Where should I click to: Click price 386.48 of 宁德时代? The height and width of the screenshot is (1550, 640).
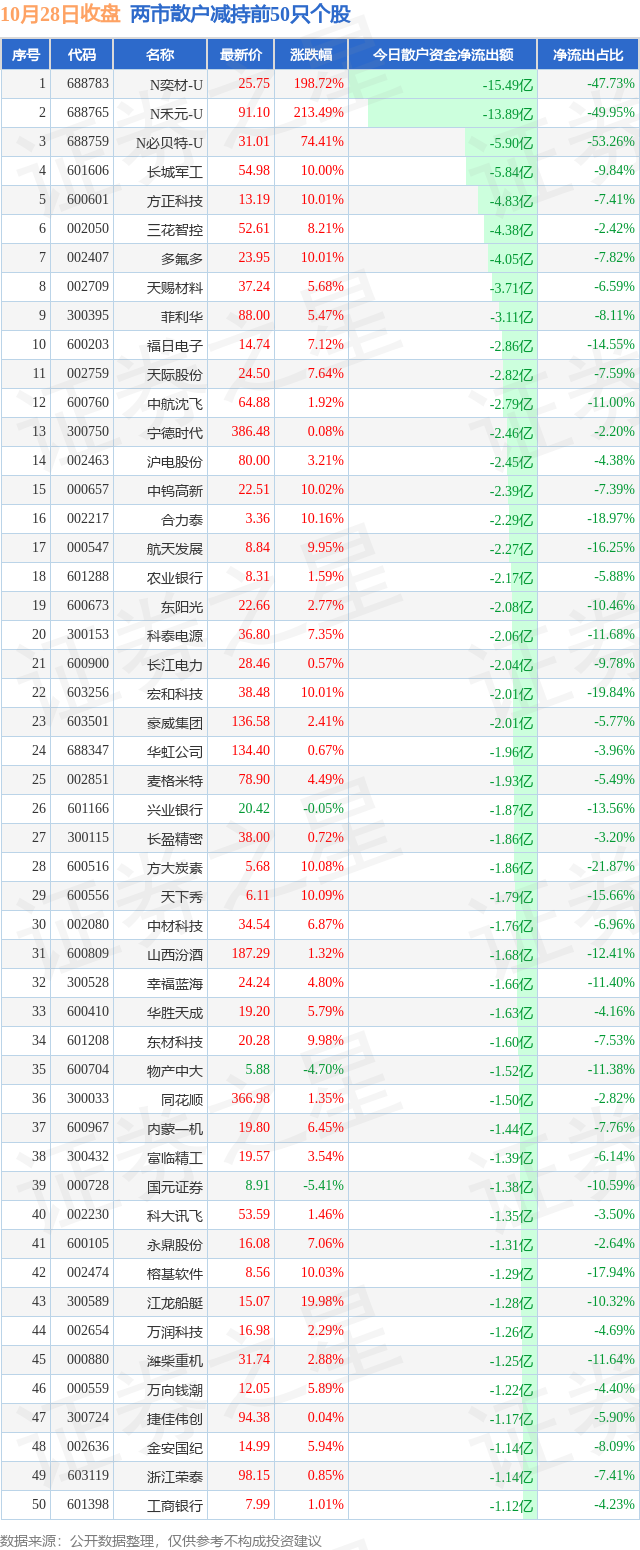coord(251,432)
